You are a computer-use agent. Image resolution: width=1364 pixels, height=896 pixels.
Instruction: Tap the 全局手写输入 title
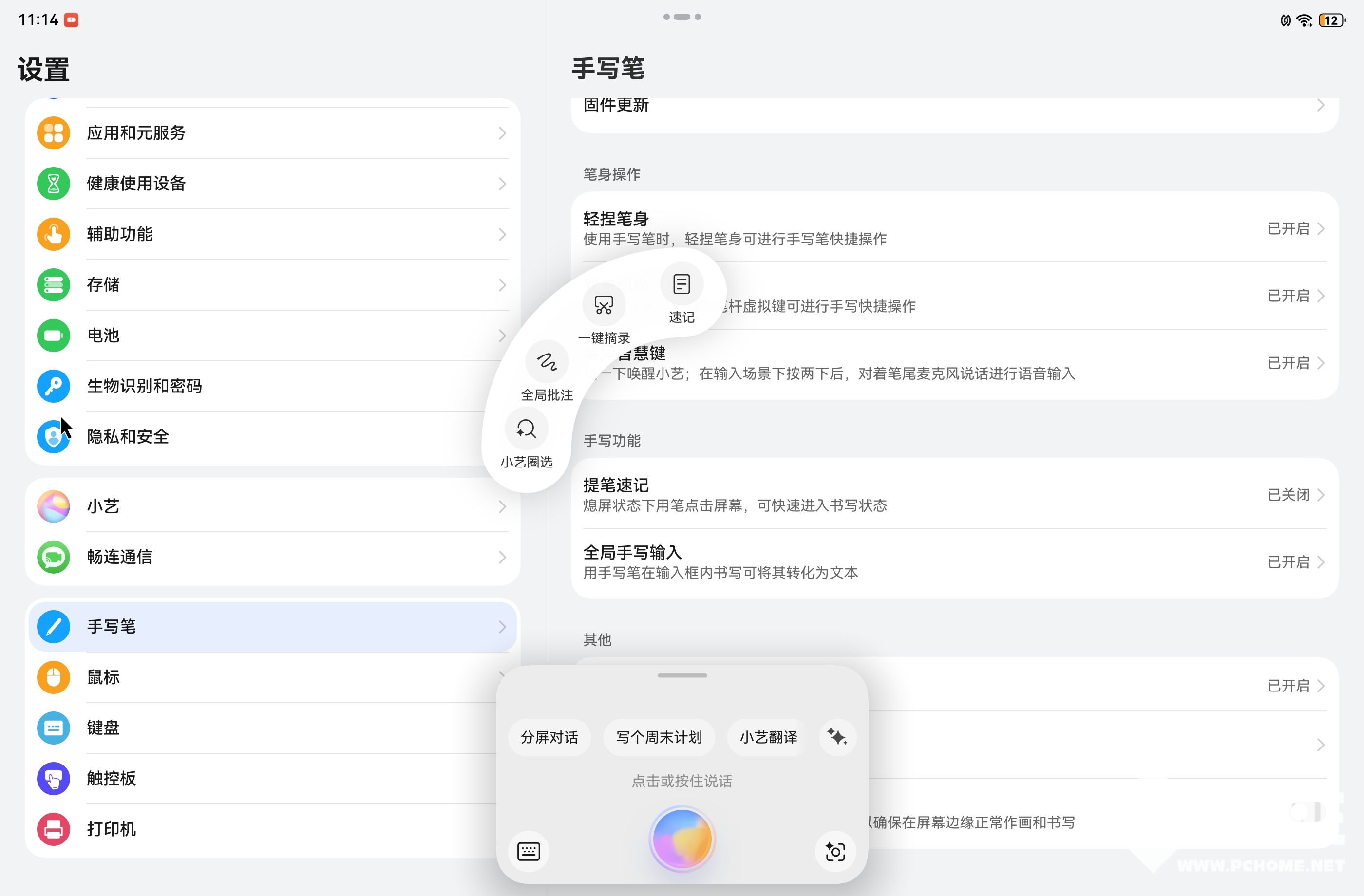632,552
